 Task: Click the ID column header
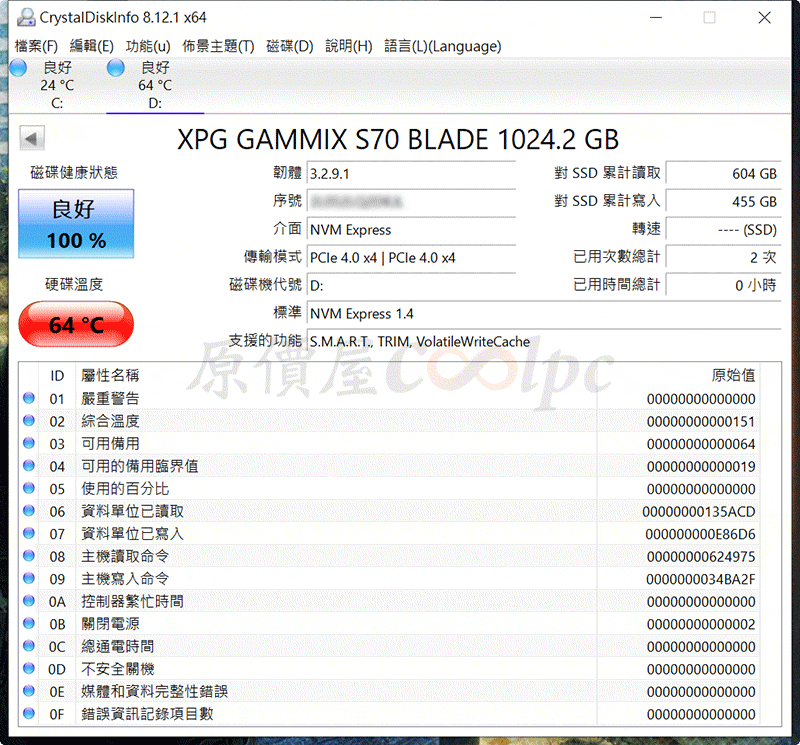pyautogui.click(x=57, y=376)
